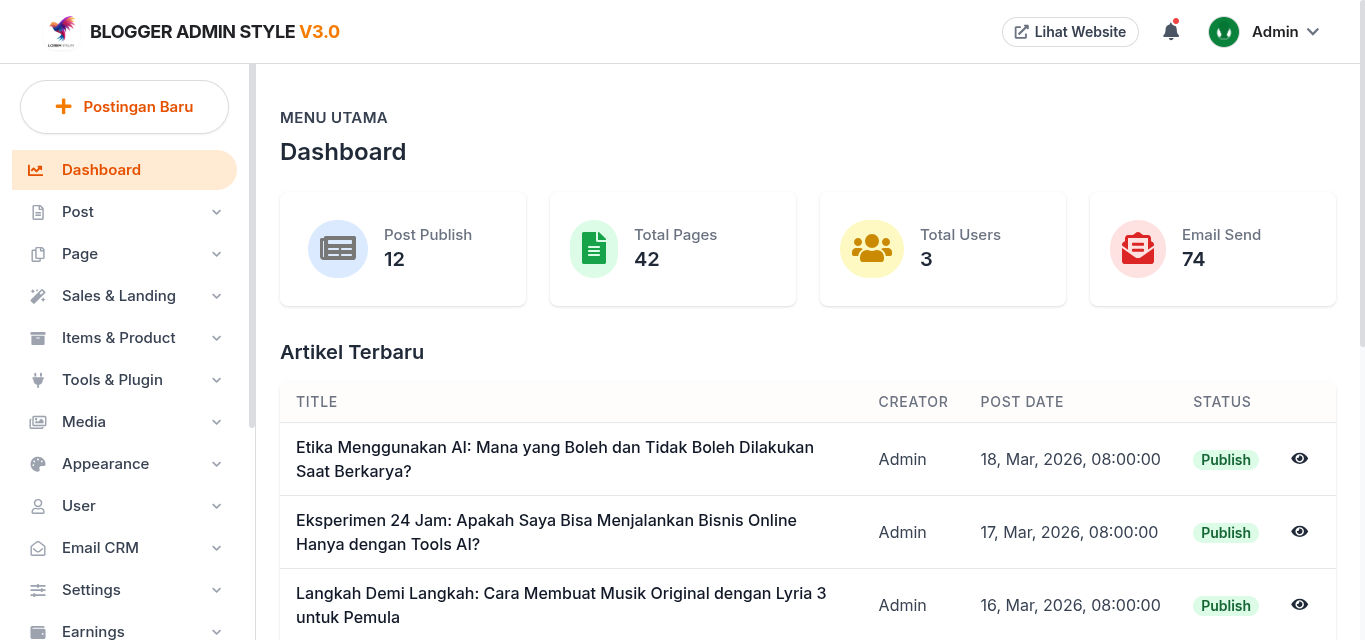
Task: Click the Total Users group icon
Action: (872, 249)
